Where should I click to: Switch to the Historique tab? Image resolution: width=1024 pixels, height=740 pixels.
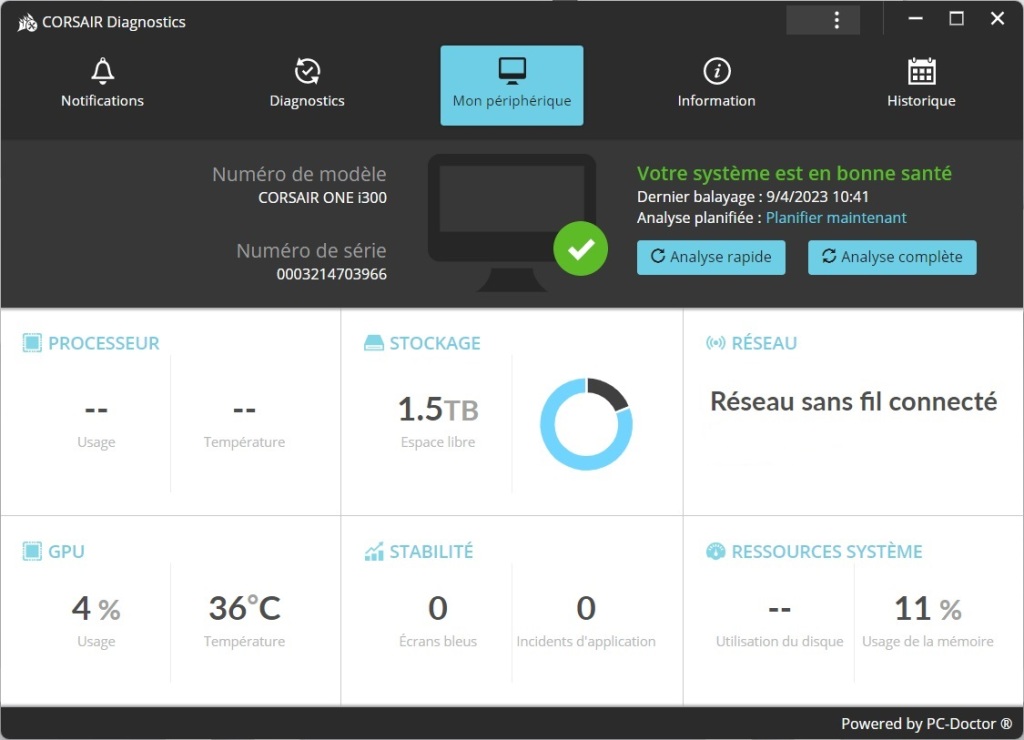pyautogui.click(x=920, y=85)
